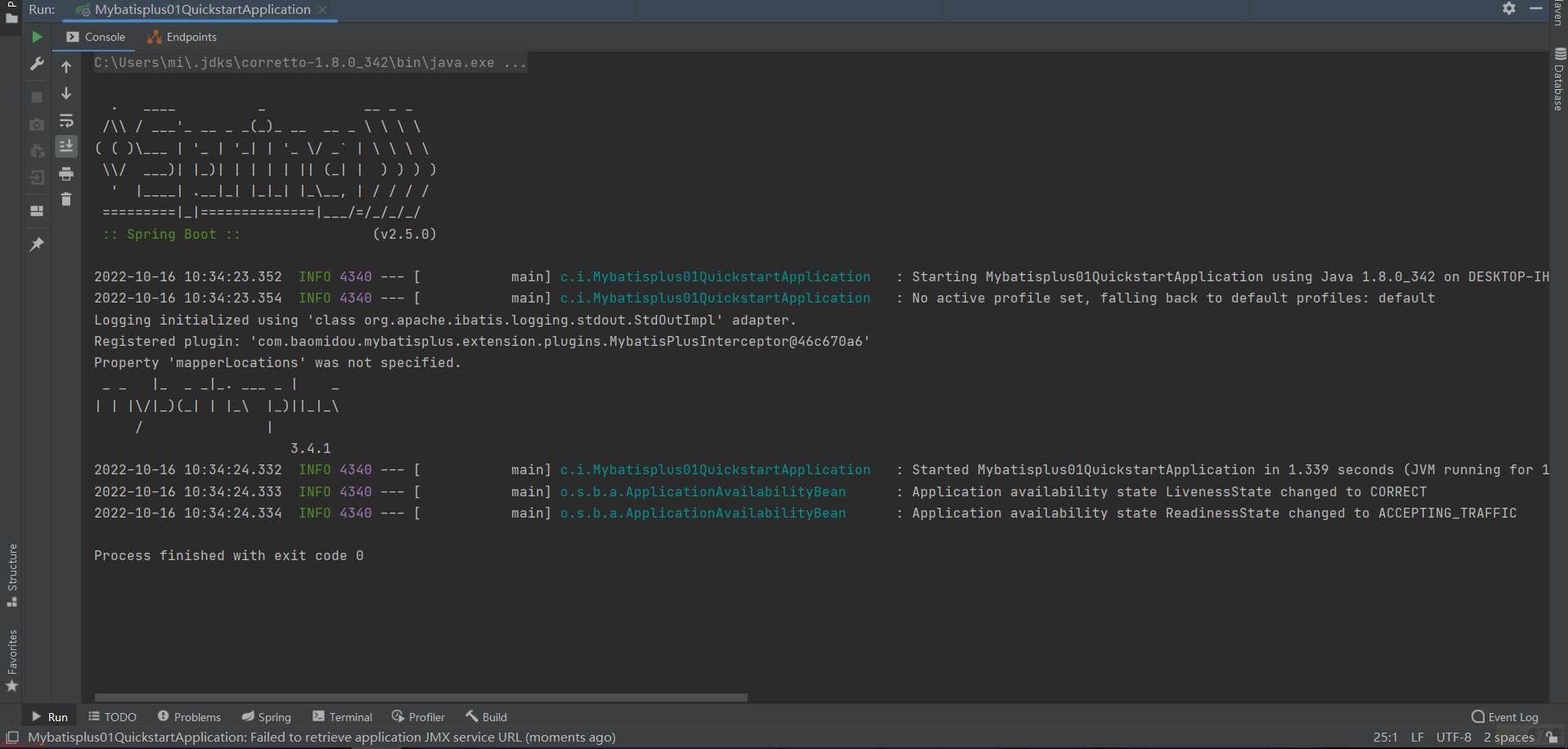This screenshot has height=749, width=1568.
Task: Clear console output with the trash icon
Action: pyautogui.click(x=66, y=200)
